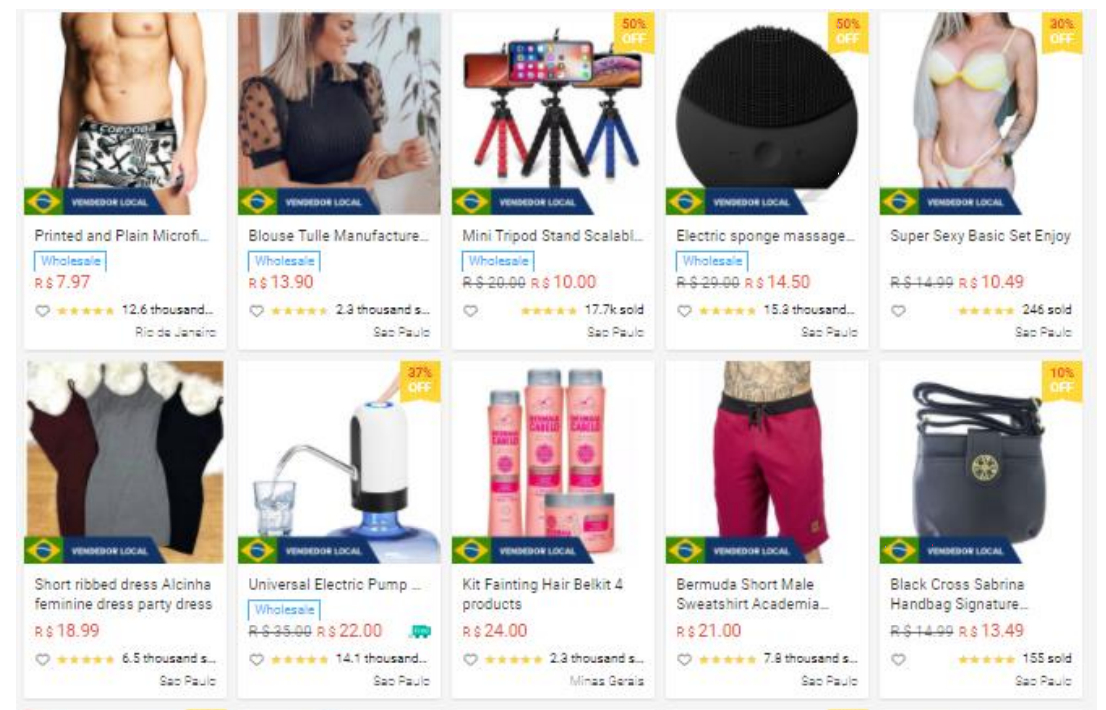This screenshot has height=710, width=1106.
Task: Heart the Super Sexy Basic Set listing
Action: tap(898, 310)
